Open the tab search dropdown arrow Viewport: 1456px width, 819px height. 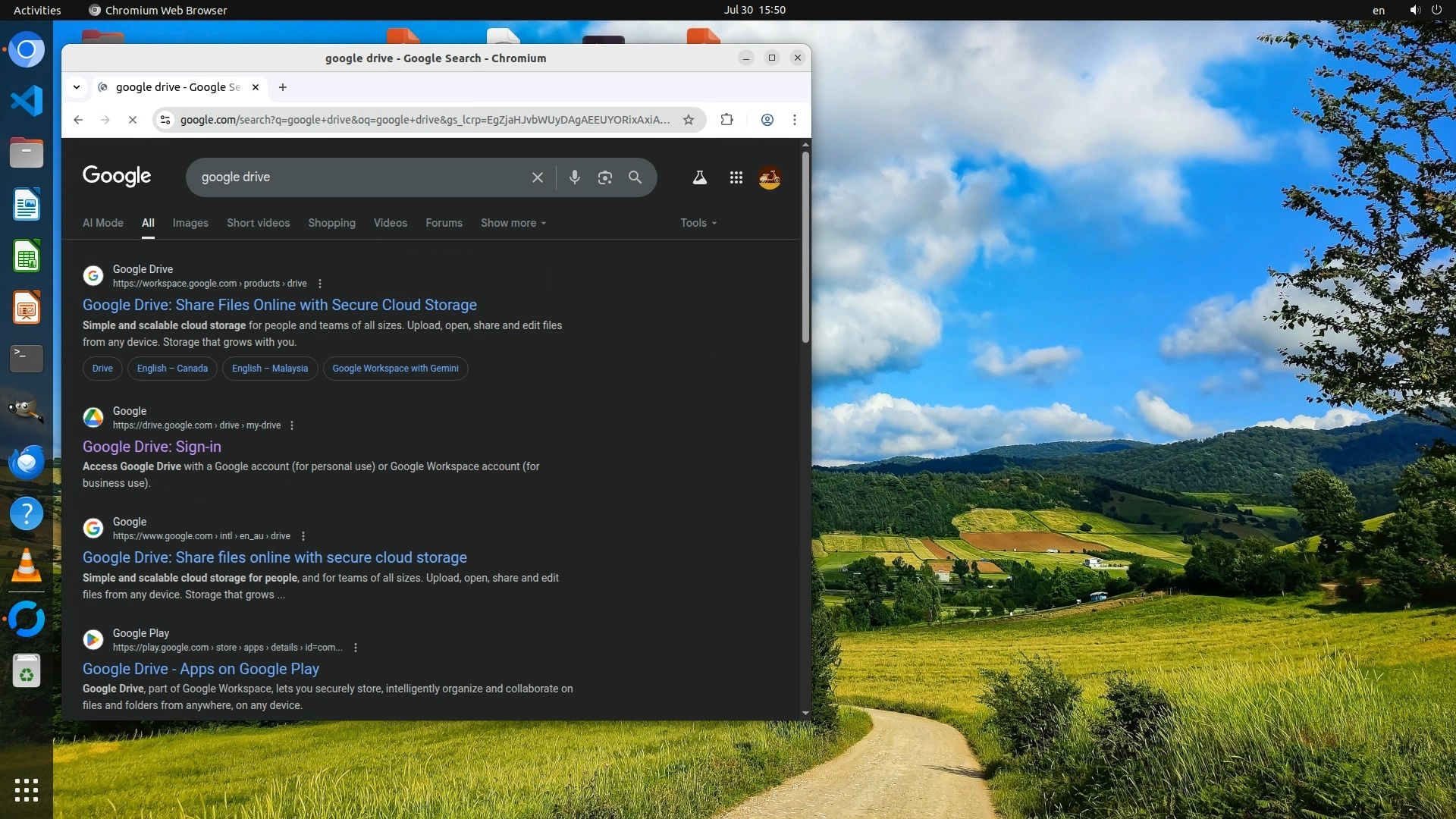coord(77,87)
